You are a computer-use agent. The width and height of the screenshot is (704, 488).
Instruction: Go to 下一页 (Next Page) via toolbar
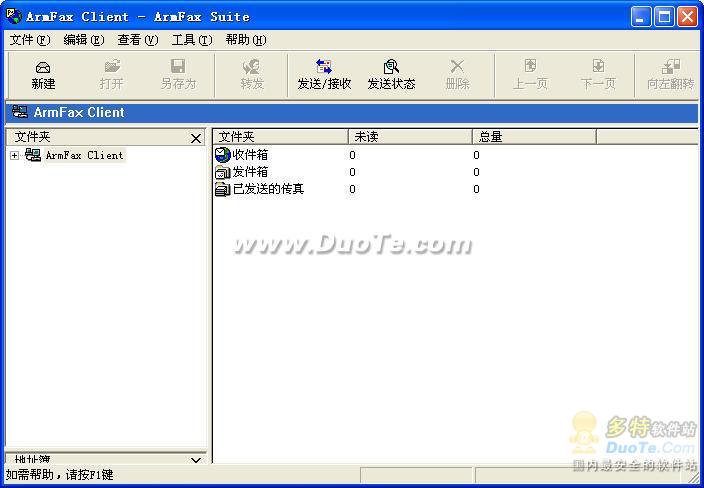click(598, 67)
